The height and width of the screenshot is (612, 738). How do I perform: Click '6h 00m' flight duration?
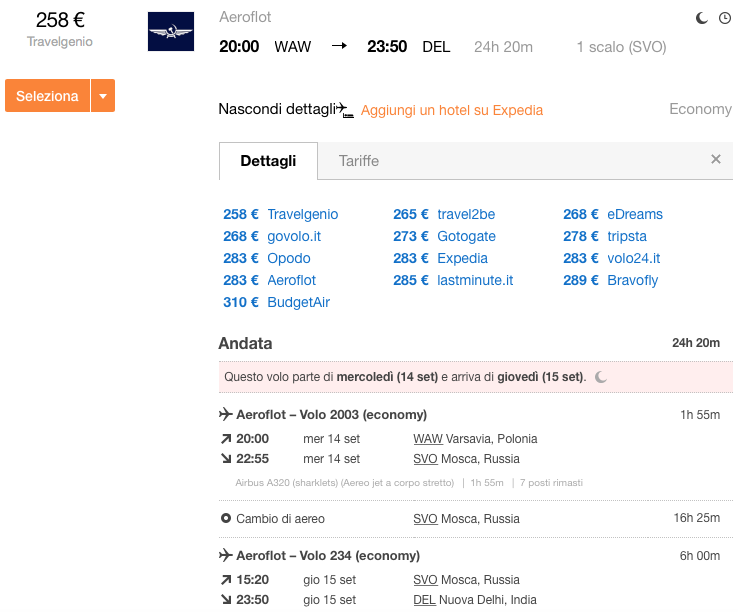pyautogui.click(x=699, y=556)
